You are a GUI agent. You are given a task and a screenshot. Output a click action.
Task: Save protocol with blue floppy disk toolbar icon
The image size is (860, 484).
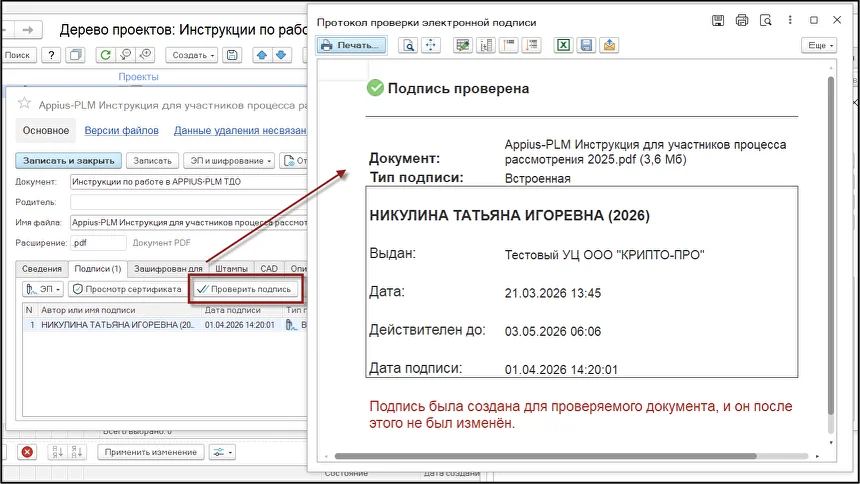(586, 45)
